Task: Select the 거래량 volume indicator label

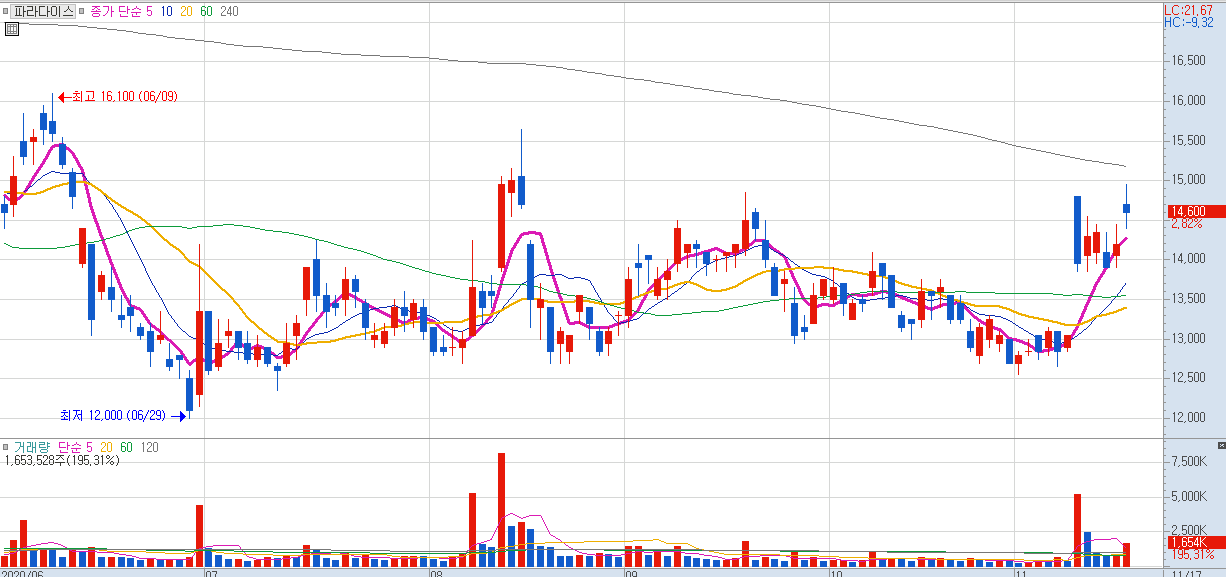Action: [x=32, y=447]
